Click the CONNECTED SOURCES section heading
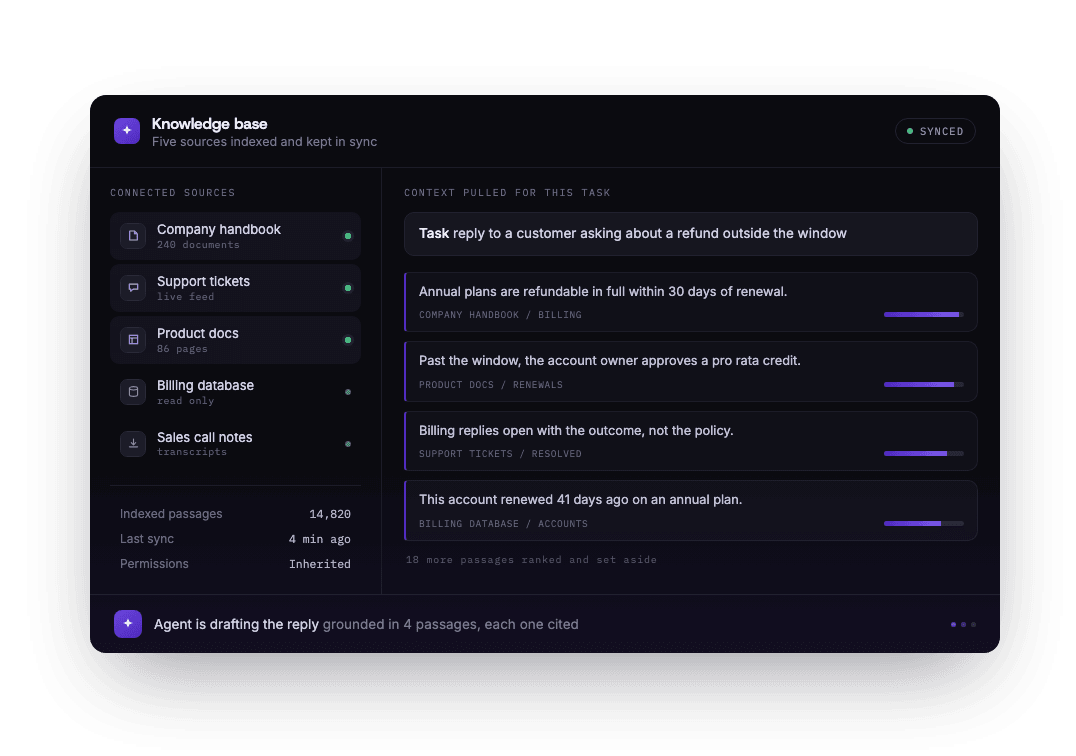This screenshot has width=1076, height=756. click(173, 193)
